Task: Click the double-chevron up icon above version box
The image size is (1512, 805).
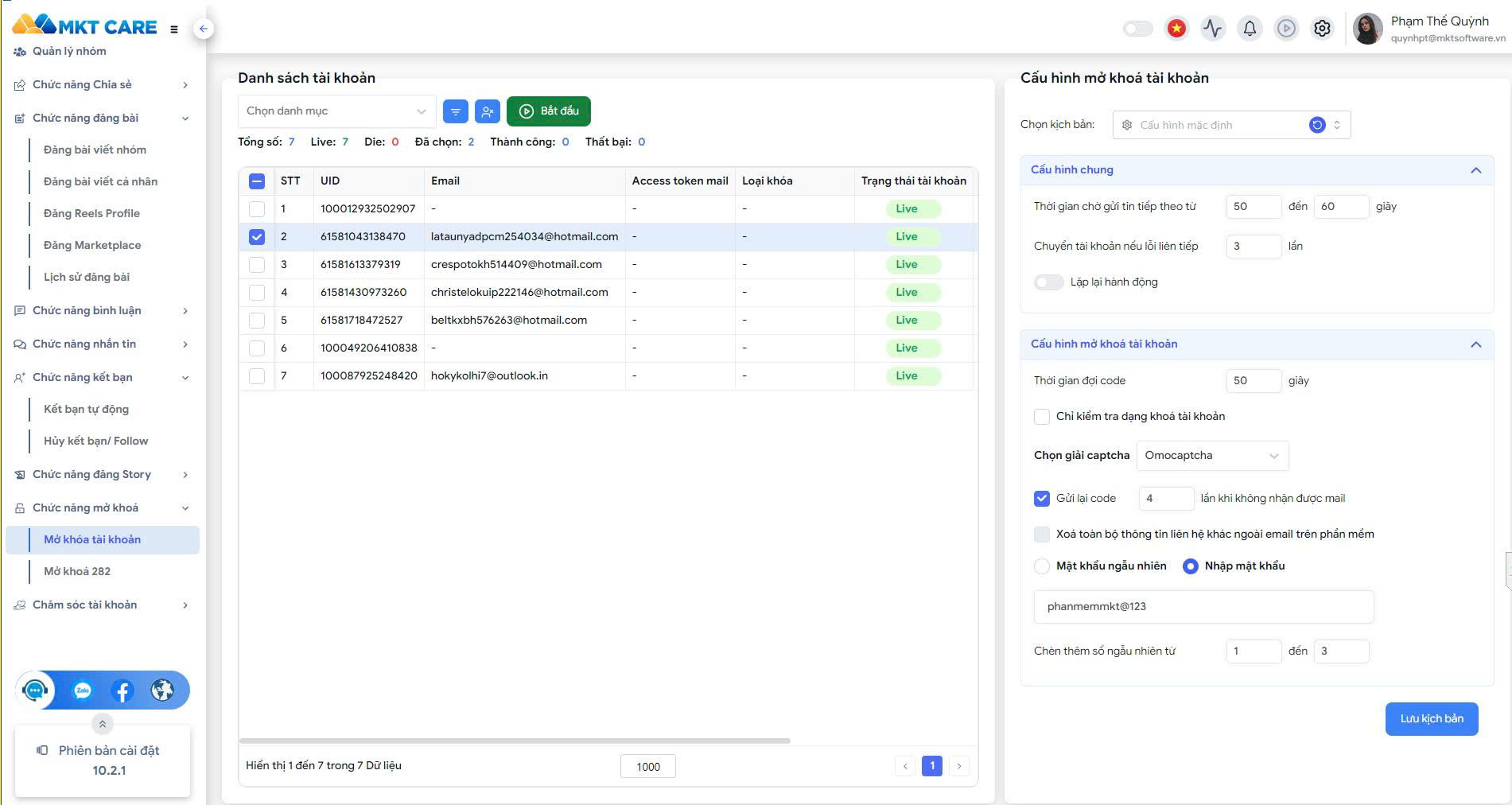Action: coord(102,724)
